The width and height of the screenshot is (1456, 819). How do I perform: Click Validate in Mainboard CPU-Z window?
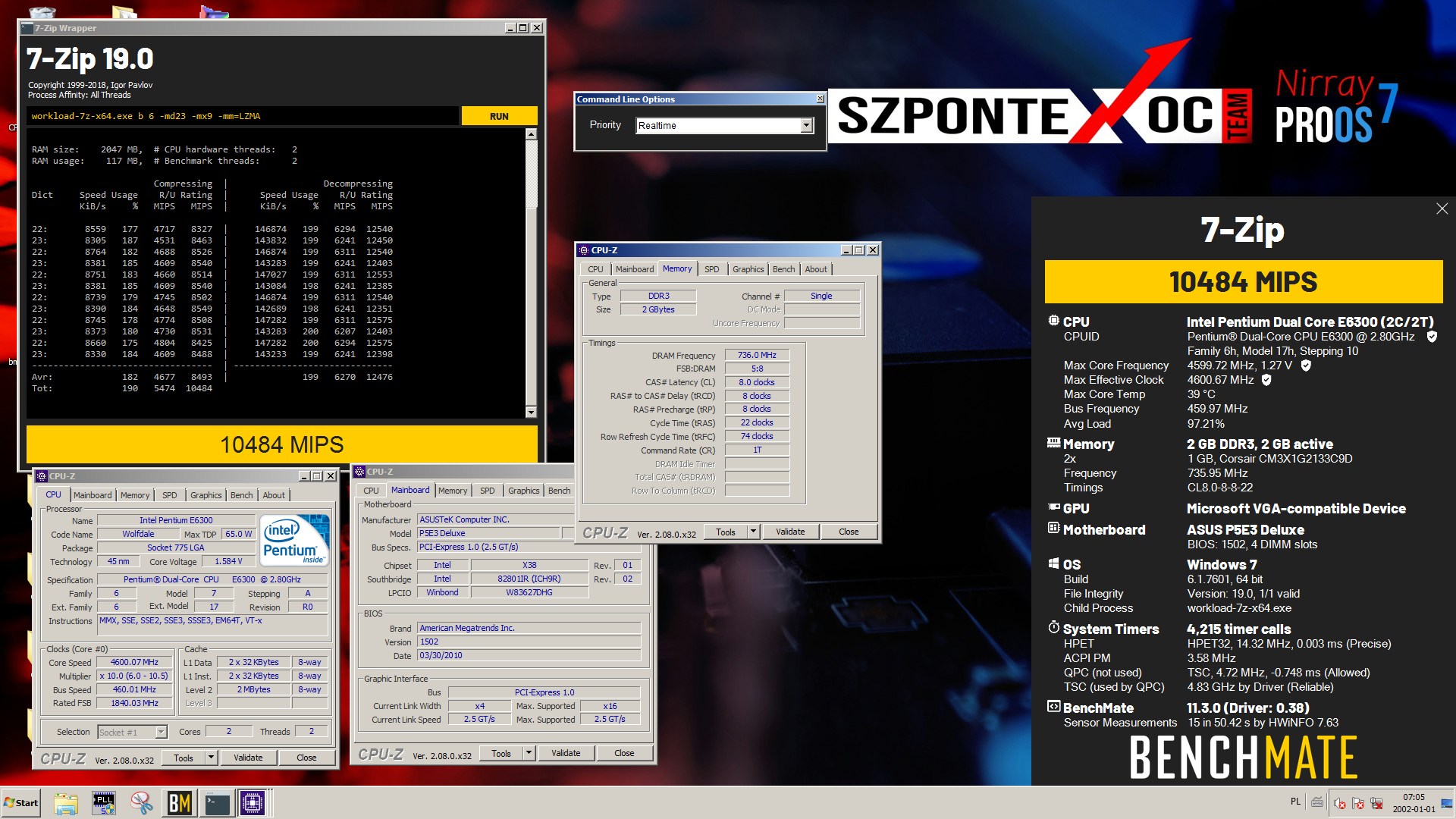click(566, 753)
